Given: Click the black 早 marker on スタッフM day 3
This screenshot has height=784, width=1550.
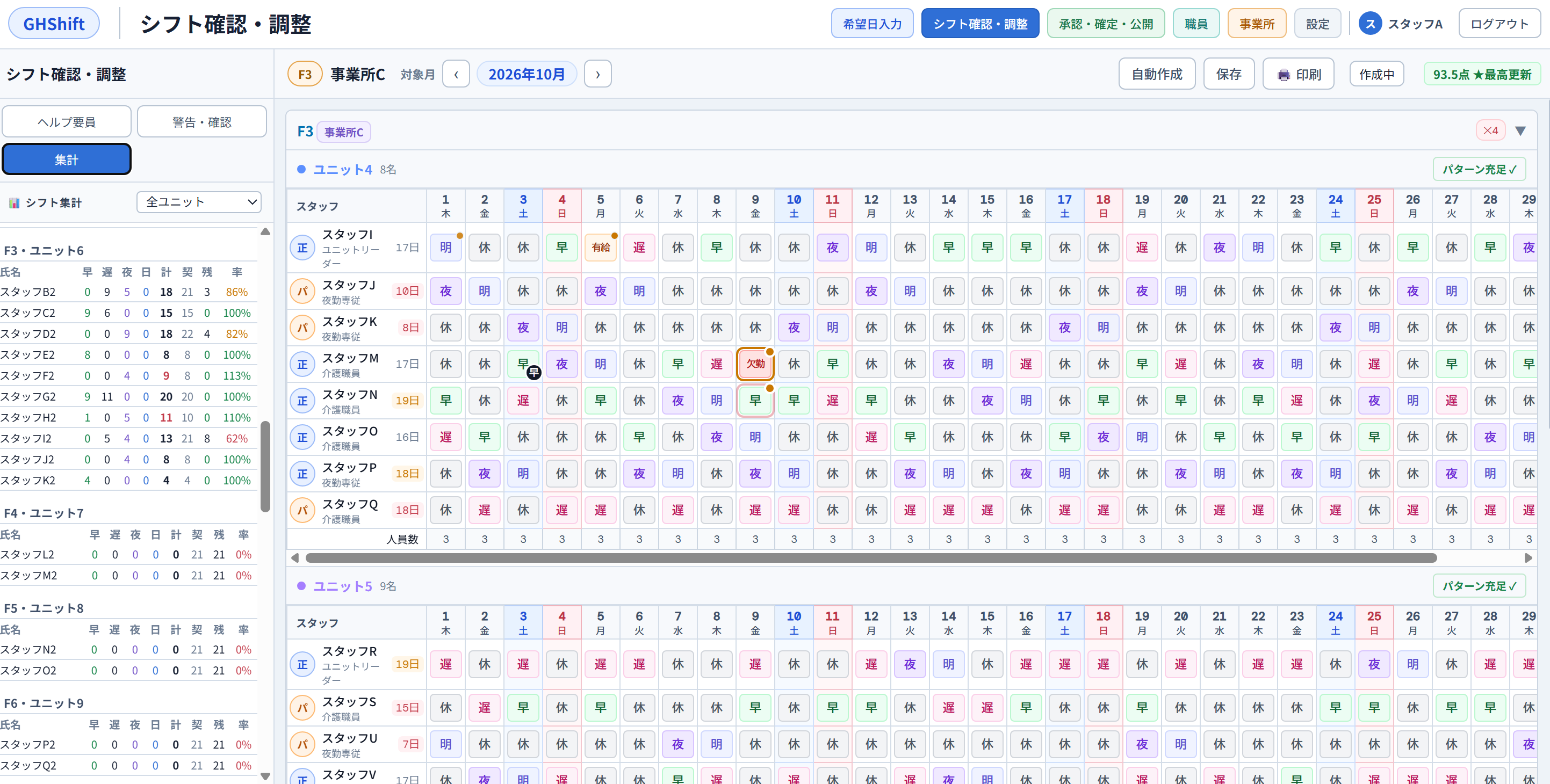Looking at the screenshot, I should click(534, 373).
